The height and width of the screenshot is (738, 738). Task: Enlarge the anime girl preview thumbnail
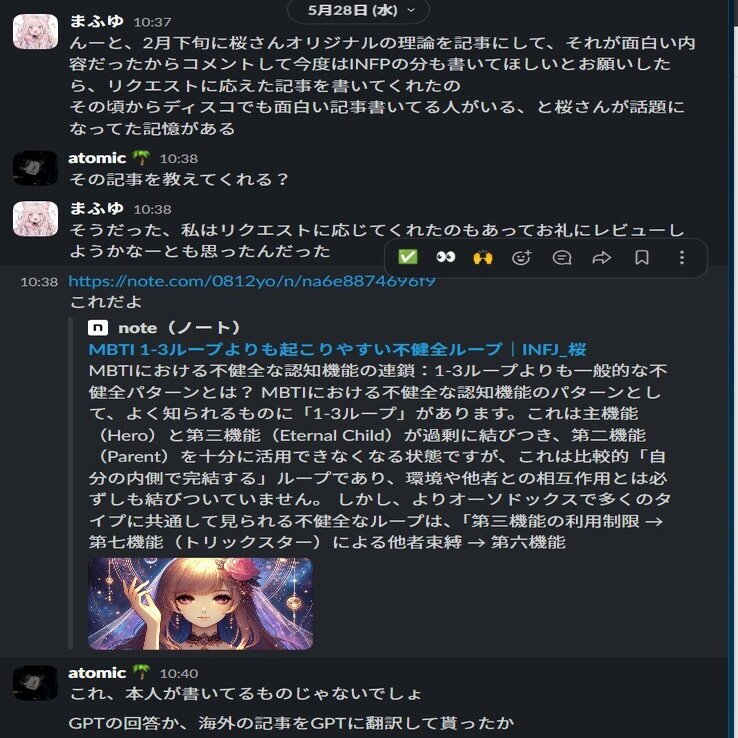[201, 603]
